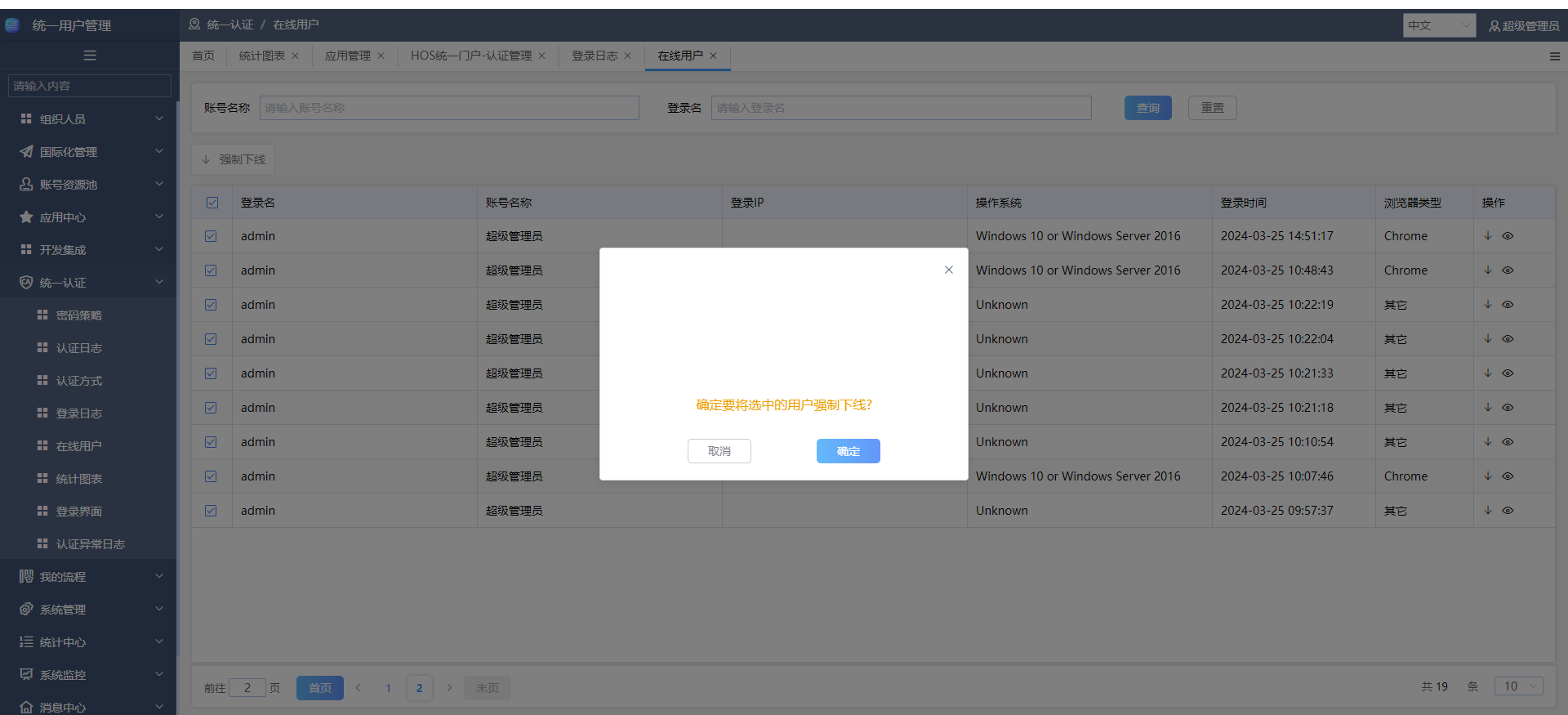The image size is (1568, 715).
Task: Click the sidebar collapse hamburger icon
Action: (x=90, y=56)
